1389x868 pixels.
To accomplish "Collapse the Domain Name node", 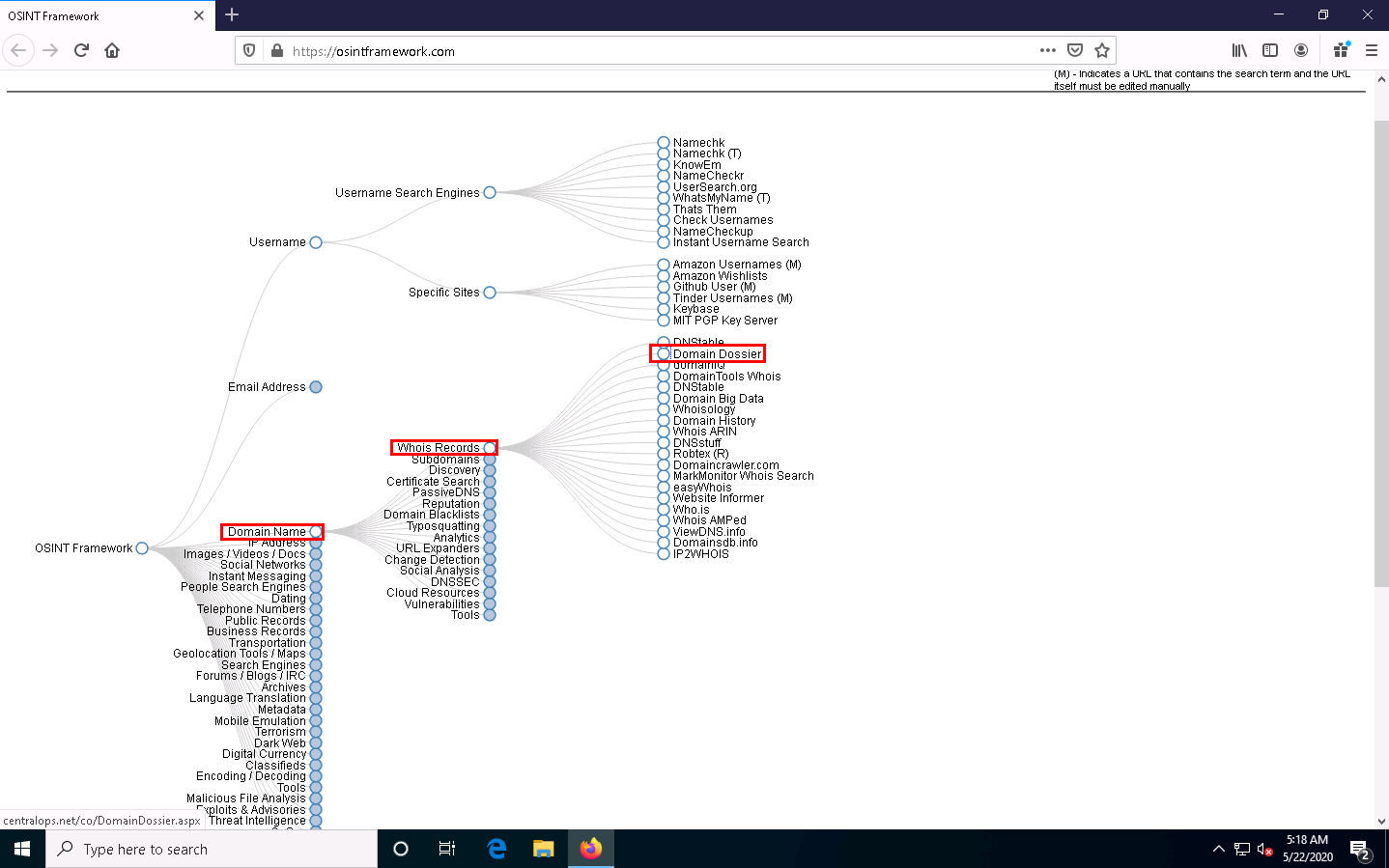I will point(316,532).
